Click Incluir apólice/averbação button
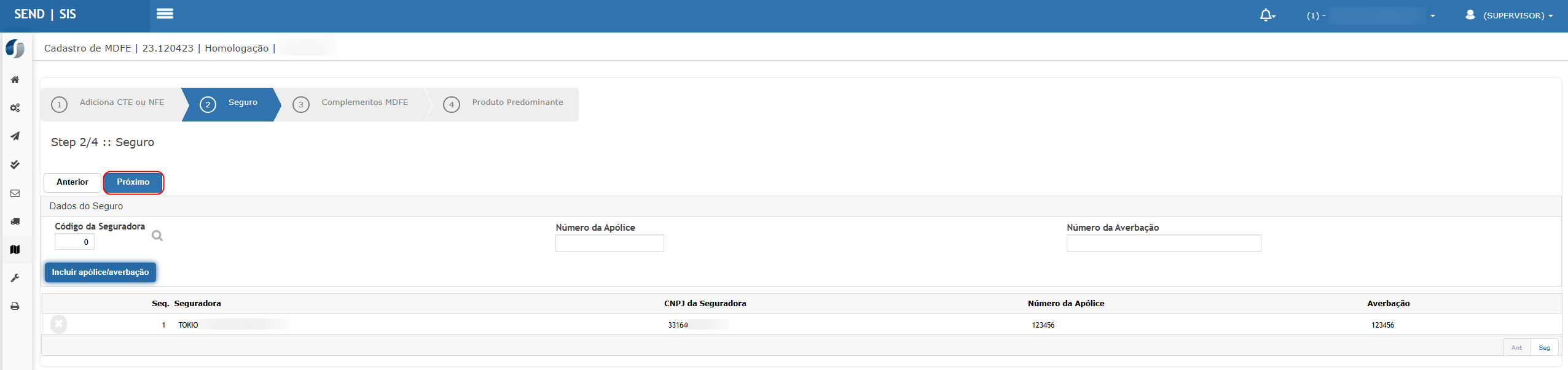 point(100,272)
